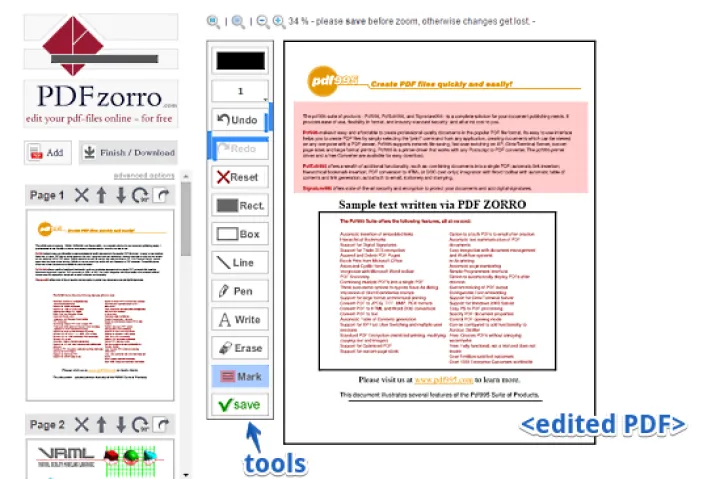Select the highlighted Mark tool
The width and height of the screenshot is (720, 479).
240,376
